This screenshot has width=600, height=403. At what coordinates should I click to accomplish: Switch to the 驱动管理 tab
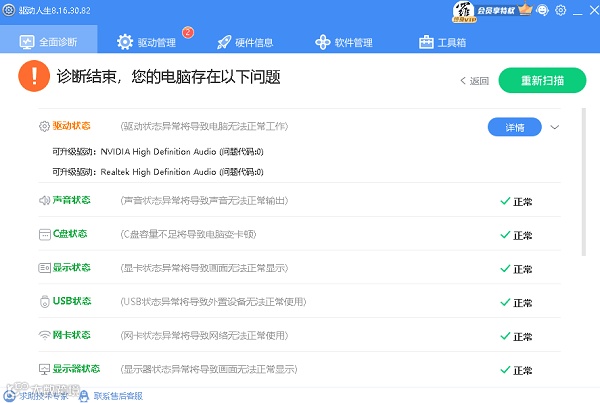[x=147, y=42]
